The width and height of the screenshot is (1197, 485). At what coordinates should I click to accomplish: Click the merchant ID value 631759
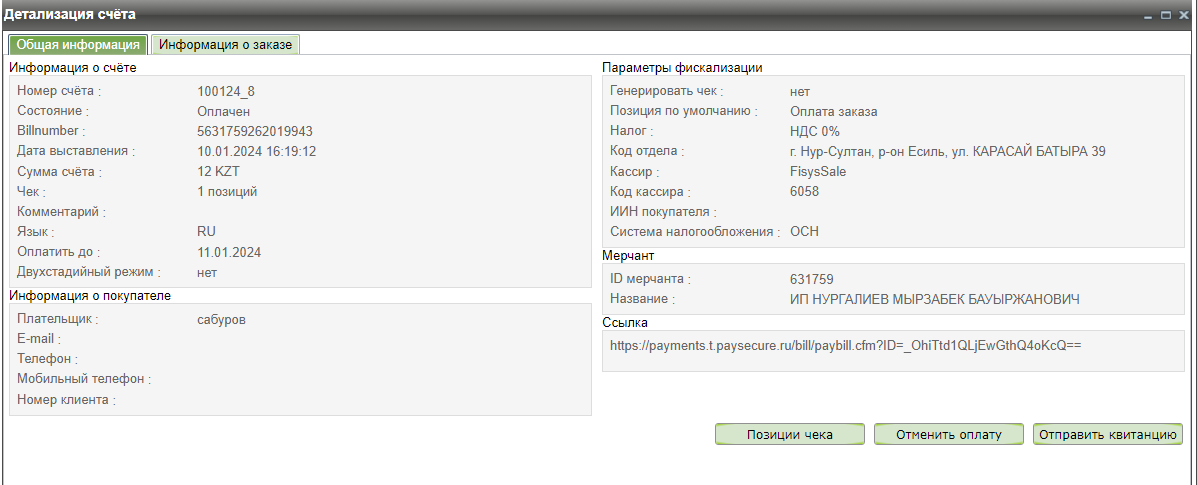(811, 279)
